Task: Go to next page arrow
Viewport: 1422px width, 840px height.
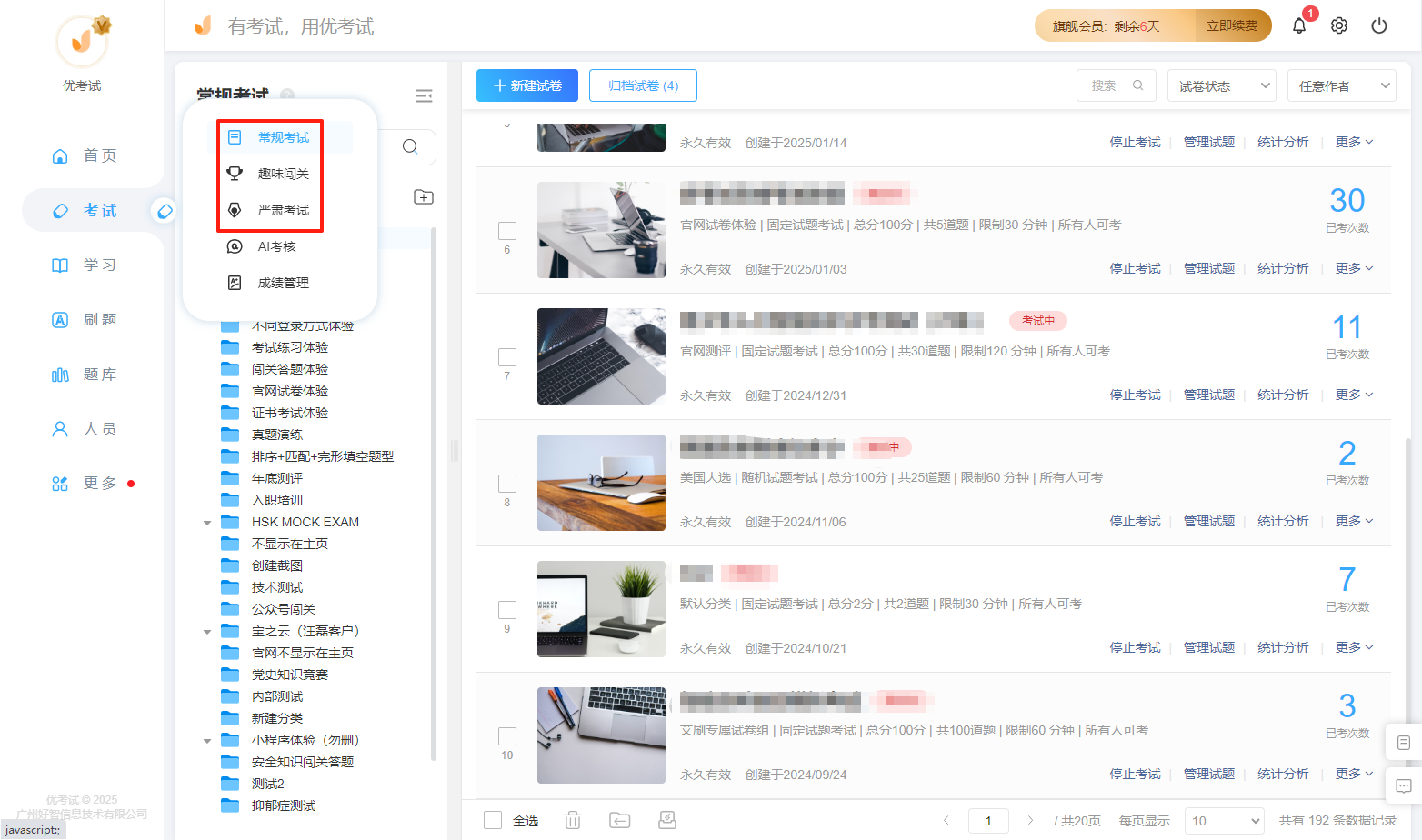Action: click(1030, 820)
